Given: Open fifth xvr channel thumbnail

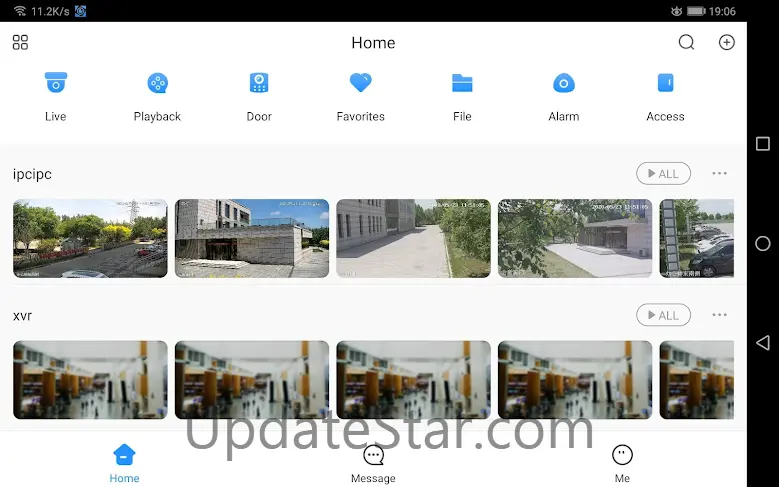Looking at the screenshot, I should click(697, 380).
